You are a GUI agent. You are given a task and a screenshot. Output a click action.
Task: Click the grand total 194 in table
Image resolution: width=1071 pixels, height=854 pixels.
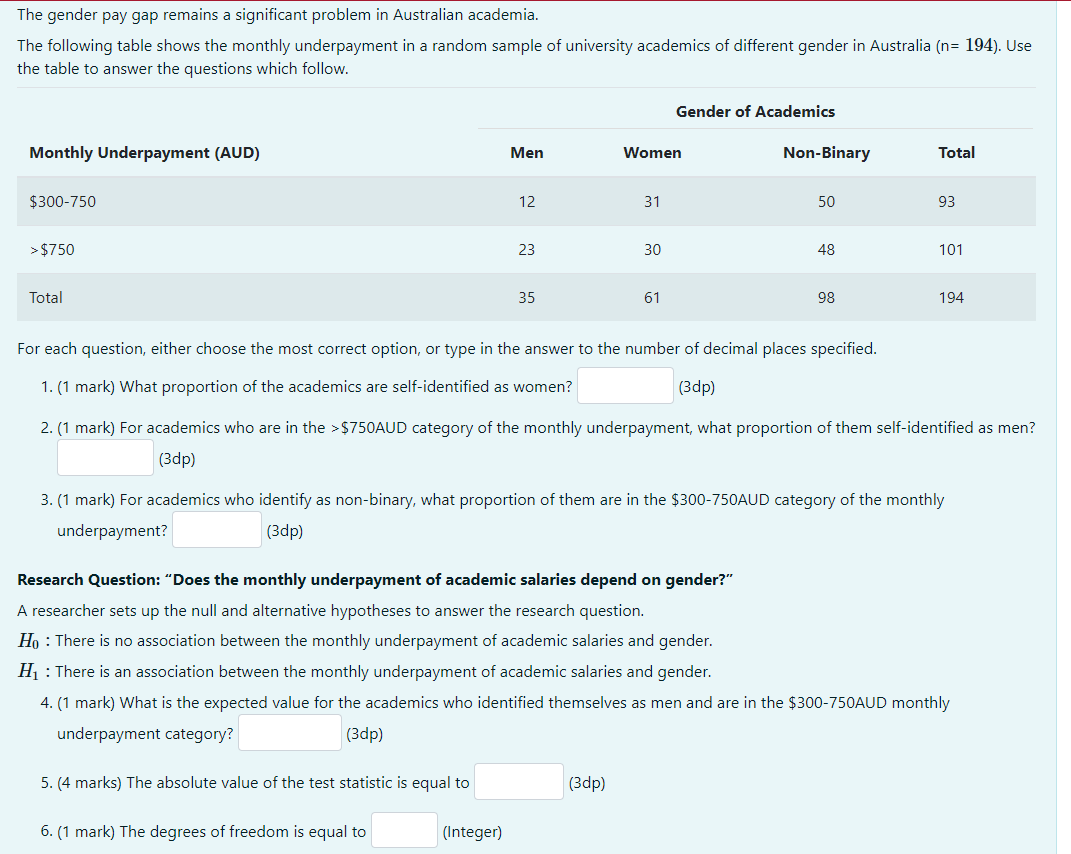pos(951,297)
